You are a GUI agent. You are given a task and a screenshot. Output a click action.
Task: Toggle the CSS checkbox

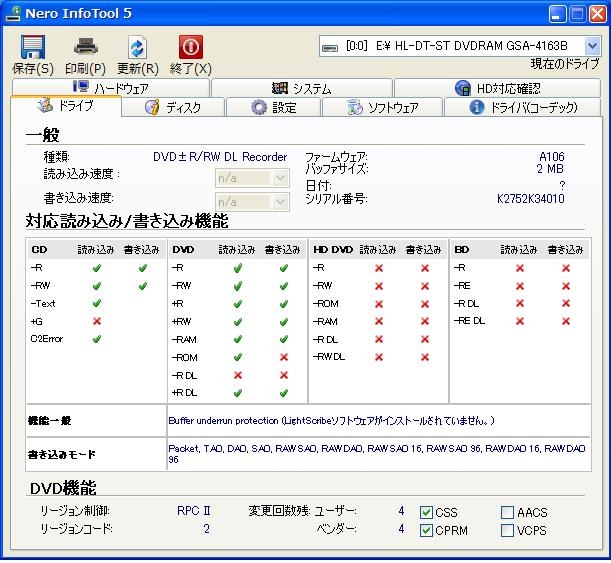(426, 512)
